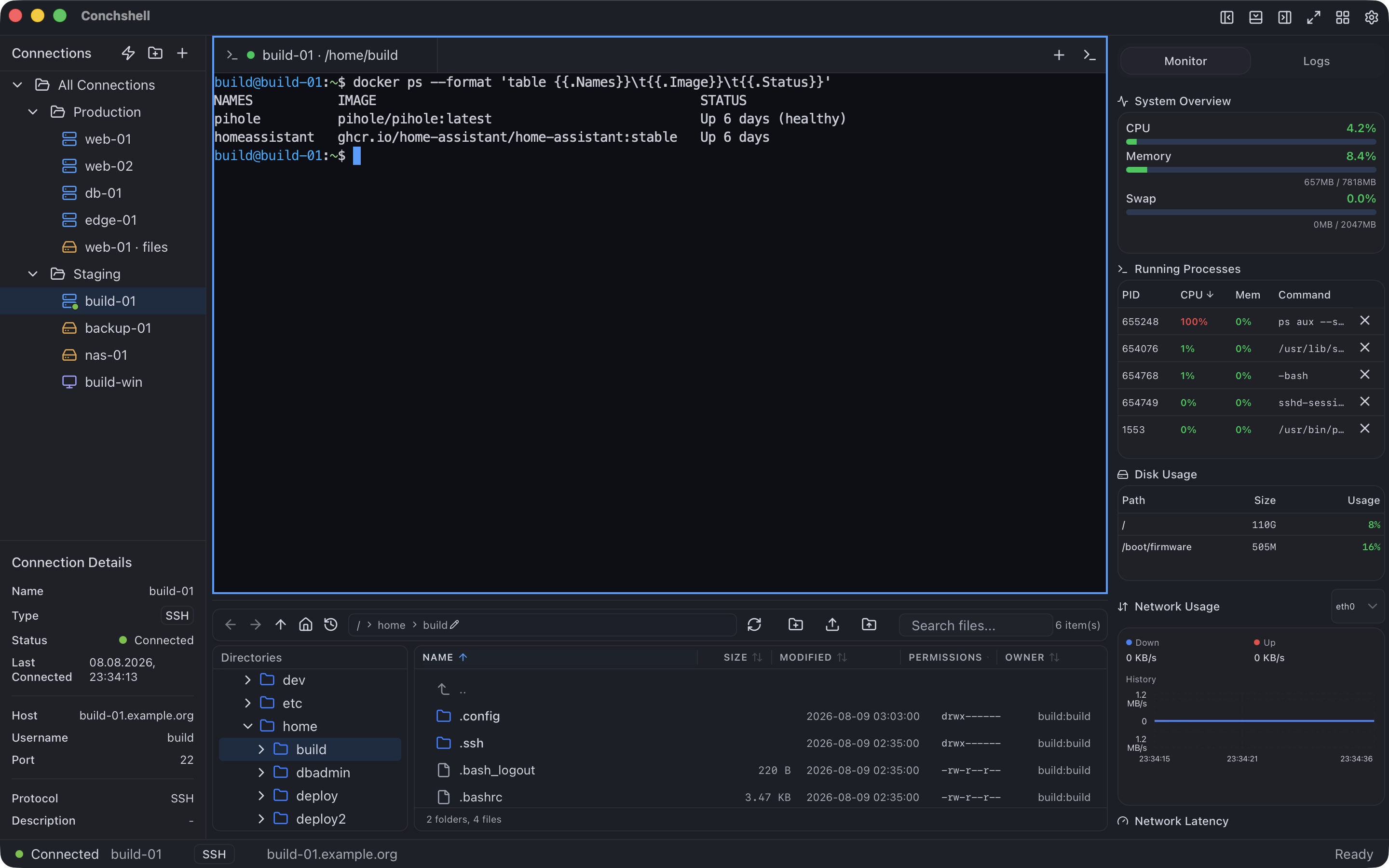Select the build-win connection
This screenshot has width=1389, height=868.
103,382
